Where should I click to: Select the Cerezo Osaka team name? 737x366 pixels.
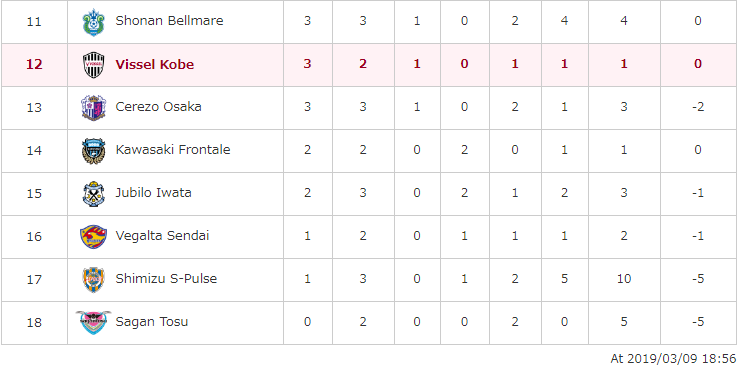[x=158, y=107]
